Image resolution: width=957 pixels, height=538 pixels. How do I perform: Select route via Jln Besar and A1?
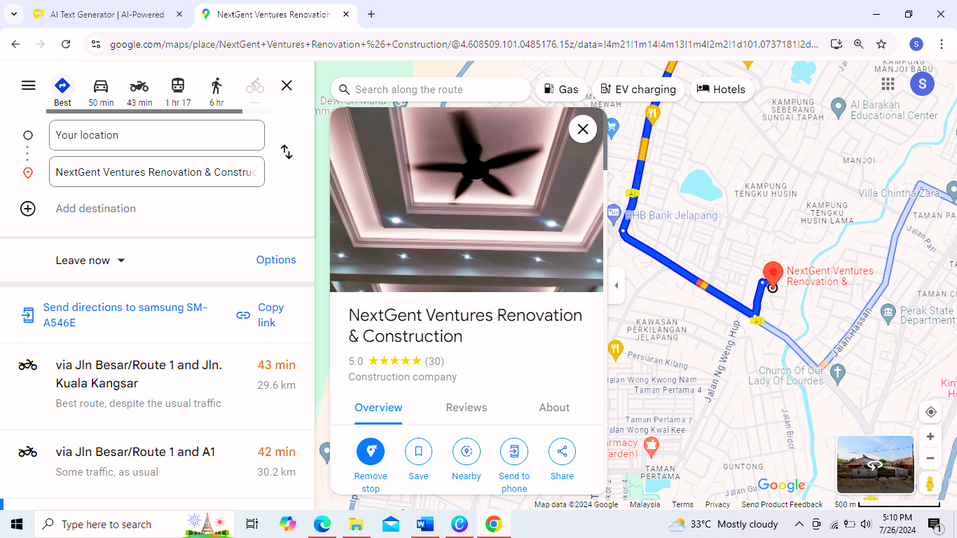(x=157, y=463)
